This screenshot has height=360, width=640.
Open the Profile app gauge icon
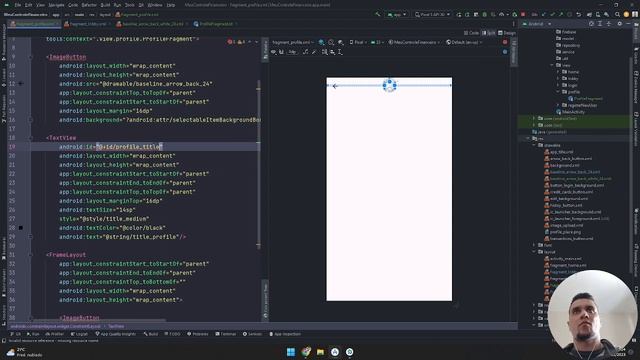[502, 14]
